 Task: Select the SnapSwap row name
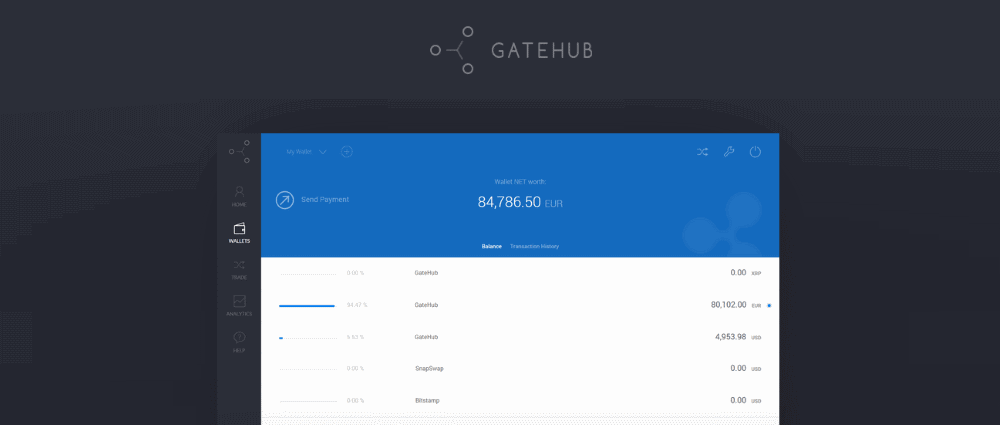coord(429,369)
